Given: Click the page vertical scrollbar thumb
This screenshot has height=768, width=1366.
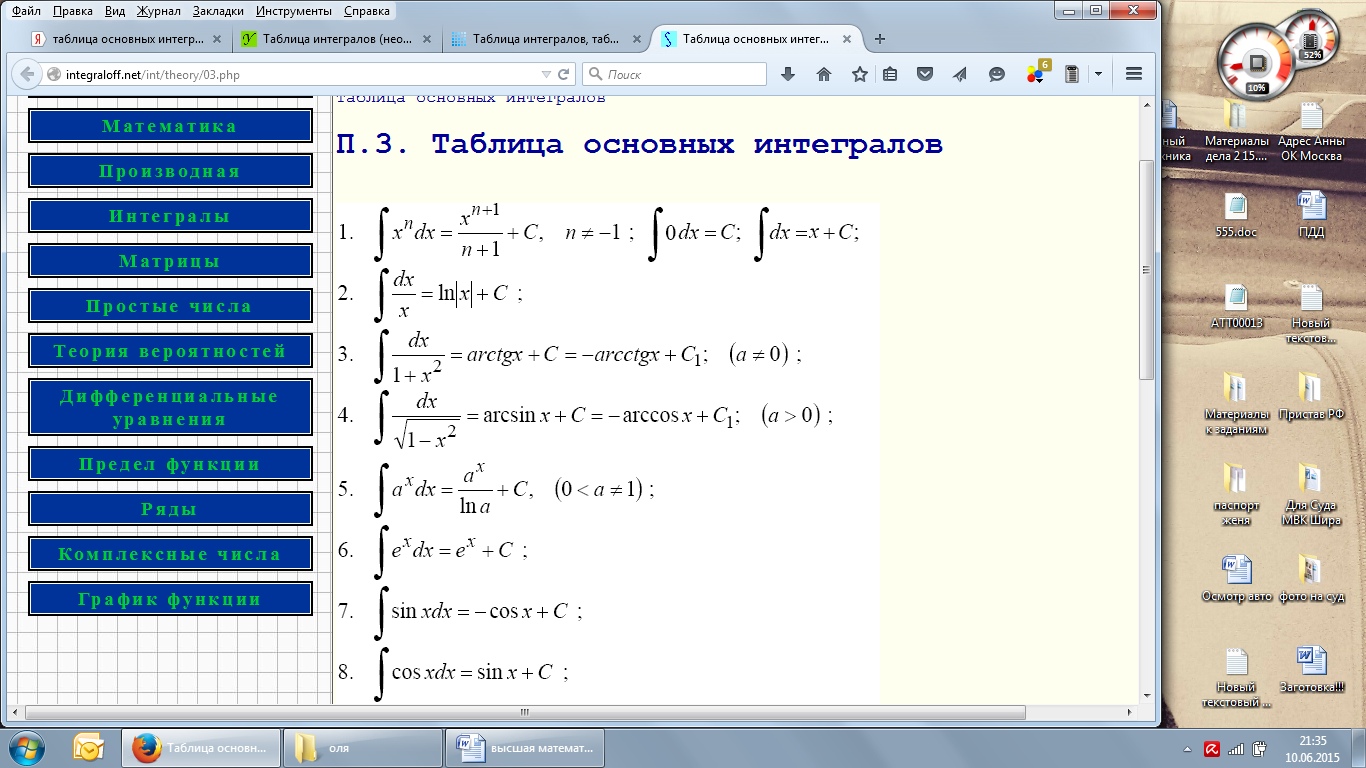Looking at the screenshot, I should pyautogui.click(x=1147, y=268).
